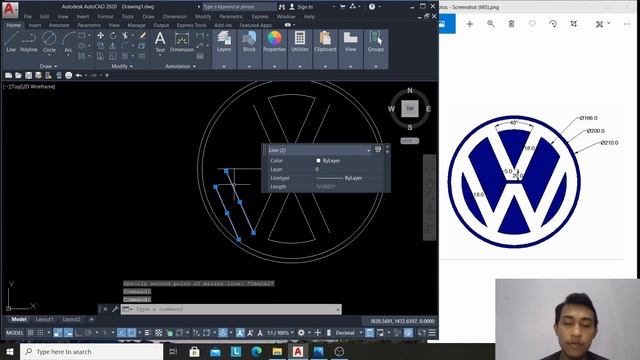Select the Move tool in Modify panel
Screen dimensions: 640x360
pyautogui.click(x=100, y=36)
